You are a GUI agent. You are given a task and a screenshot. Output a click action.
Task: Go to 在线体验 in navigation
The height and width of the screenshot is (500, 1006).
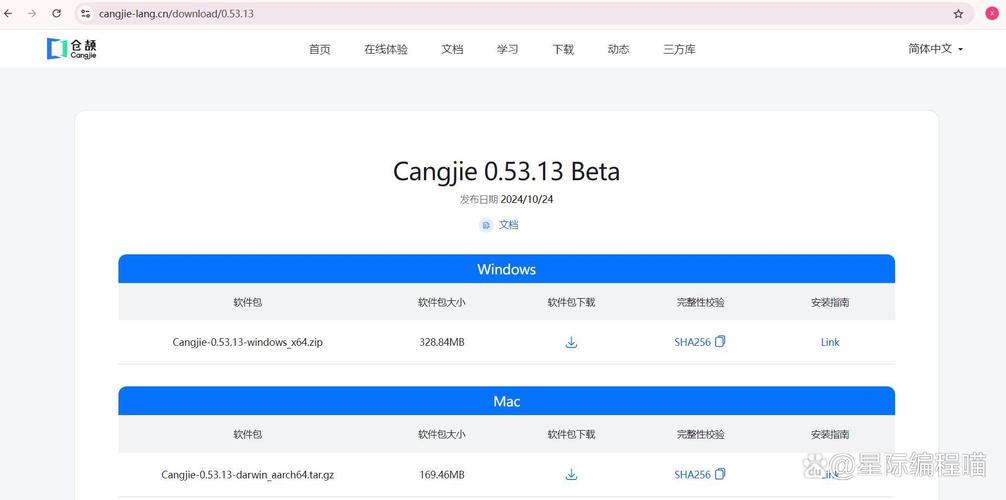(386, 49)
